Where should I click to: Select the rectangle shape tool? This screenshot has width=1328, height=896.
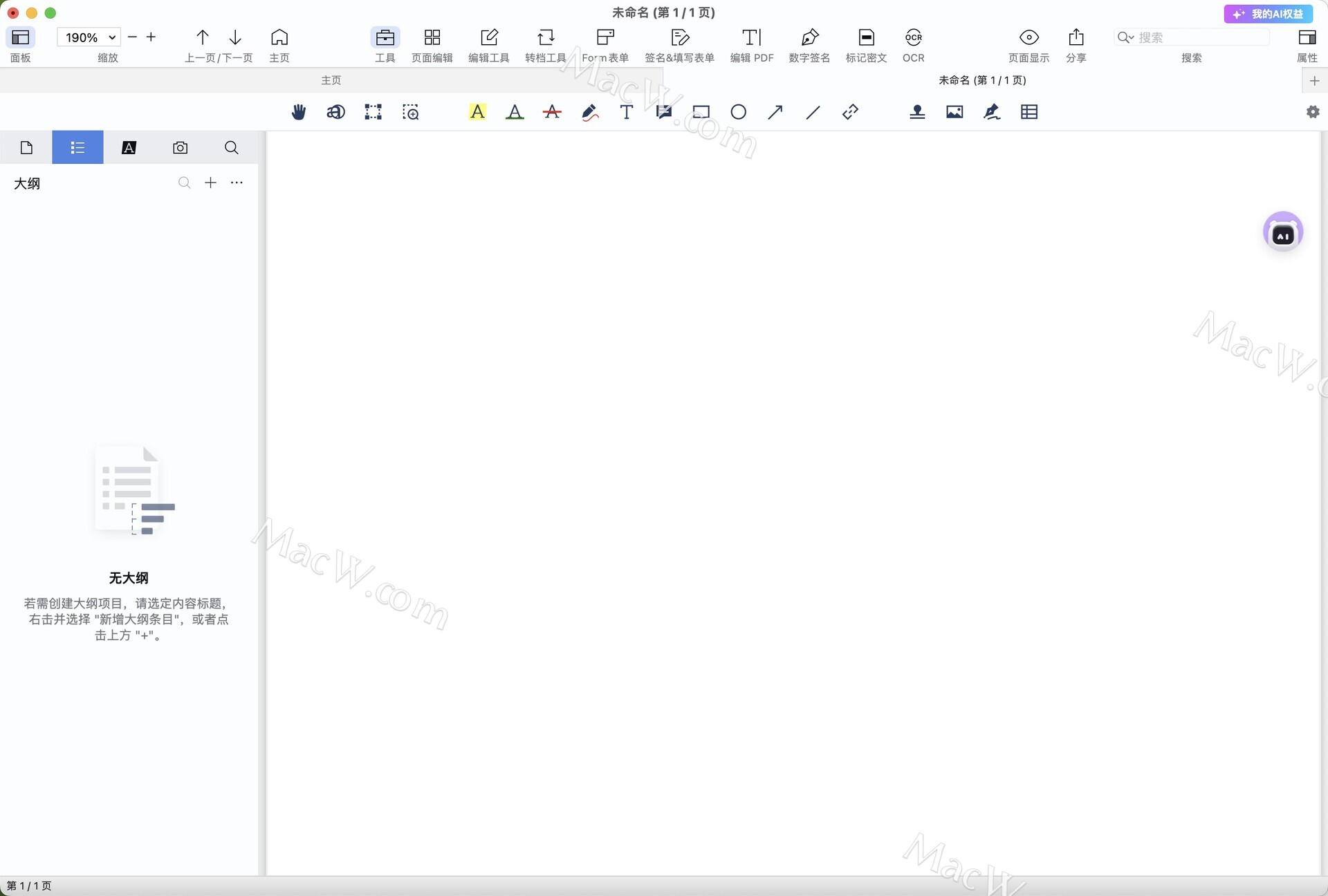click(701, 112)
